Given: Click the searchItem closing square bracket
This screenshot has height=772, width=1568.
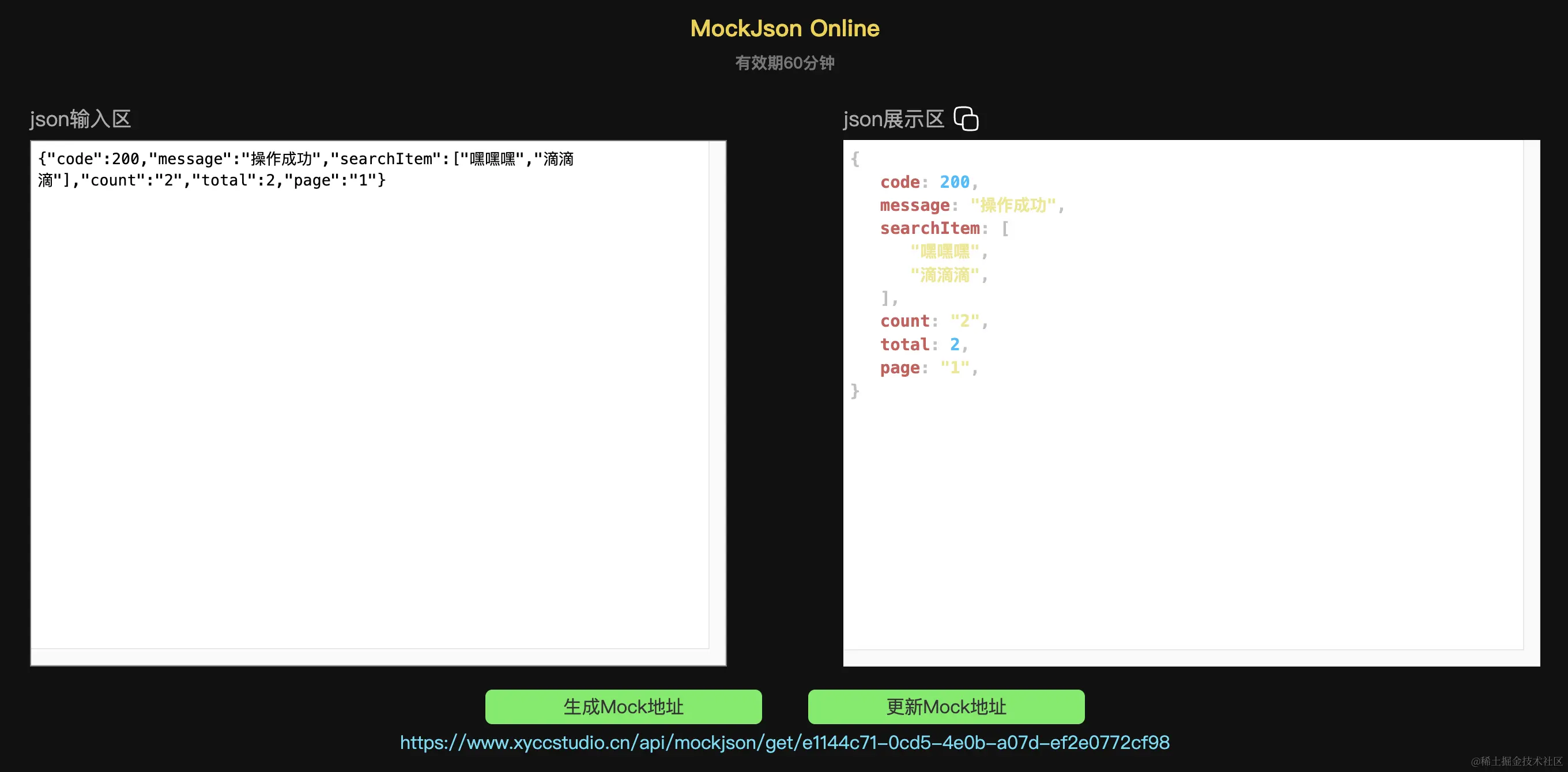Looking at the screenshot, I should [885, 297].
